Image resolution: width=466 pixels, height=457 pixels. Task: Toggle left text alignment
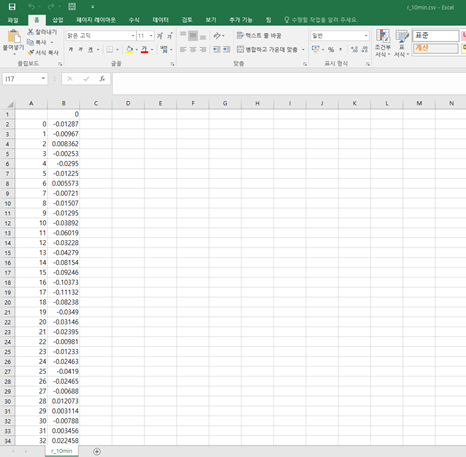pyautogui.click(x=183, y=49)
